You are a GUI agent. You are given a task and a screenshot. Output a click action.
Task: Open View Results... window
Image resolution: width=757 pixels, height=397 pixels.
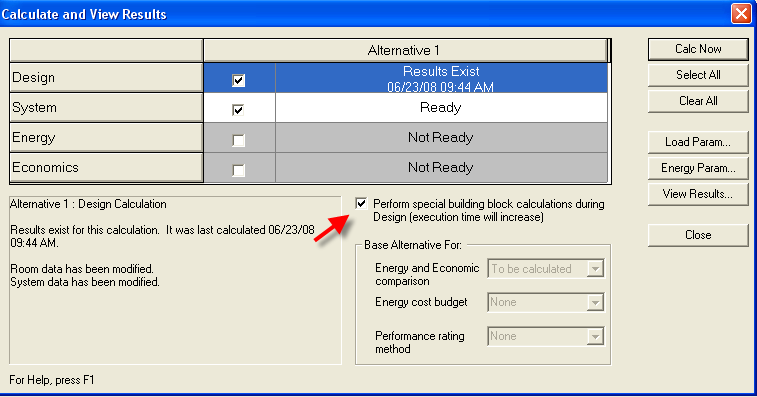pyautogui.click(x=698, y=194)
